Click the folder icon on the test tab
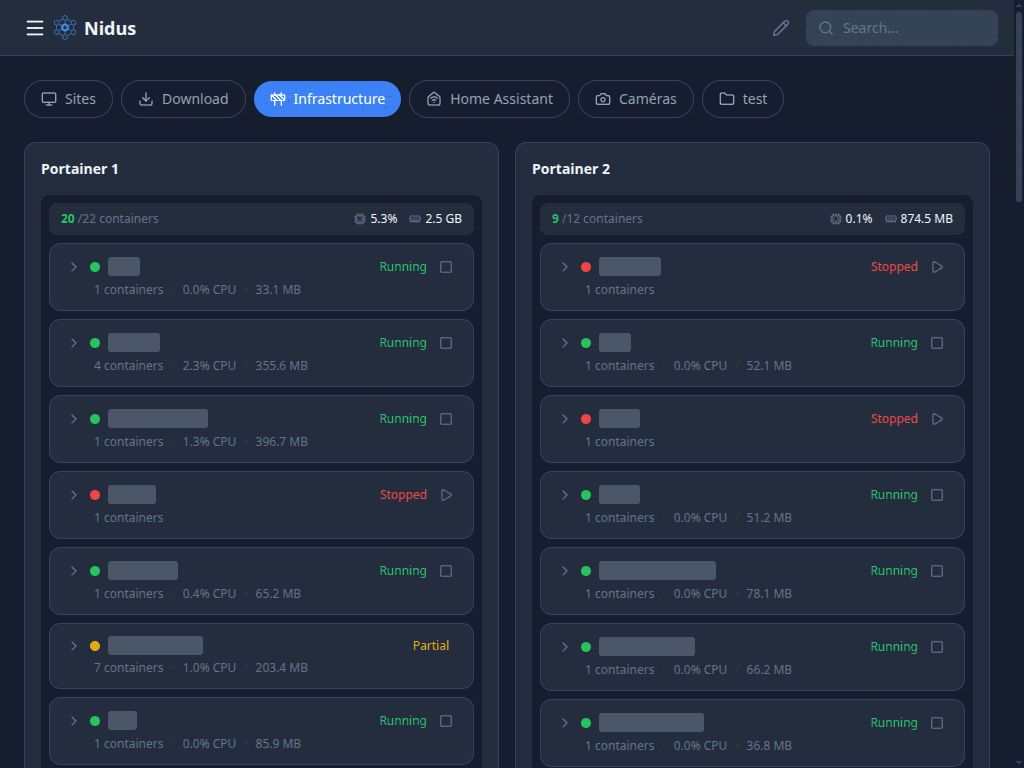The height and width of the screenshot is (768, 1024). tap(722, 98)
